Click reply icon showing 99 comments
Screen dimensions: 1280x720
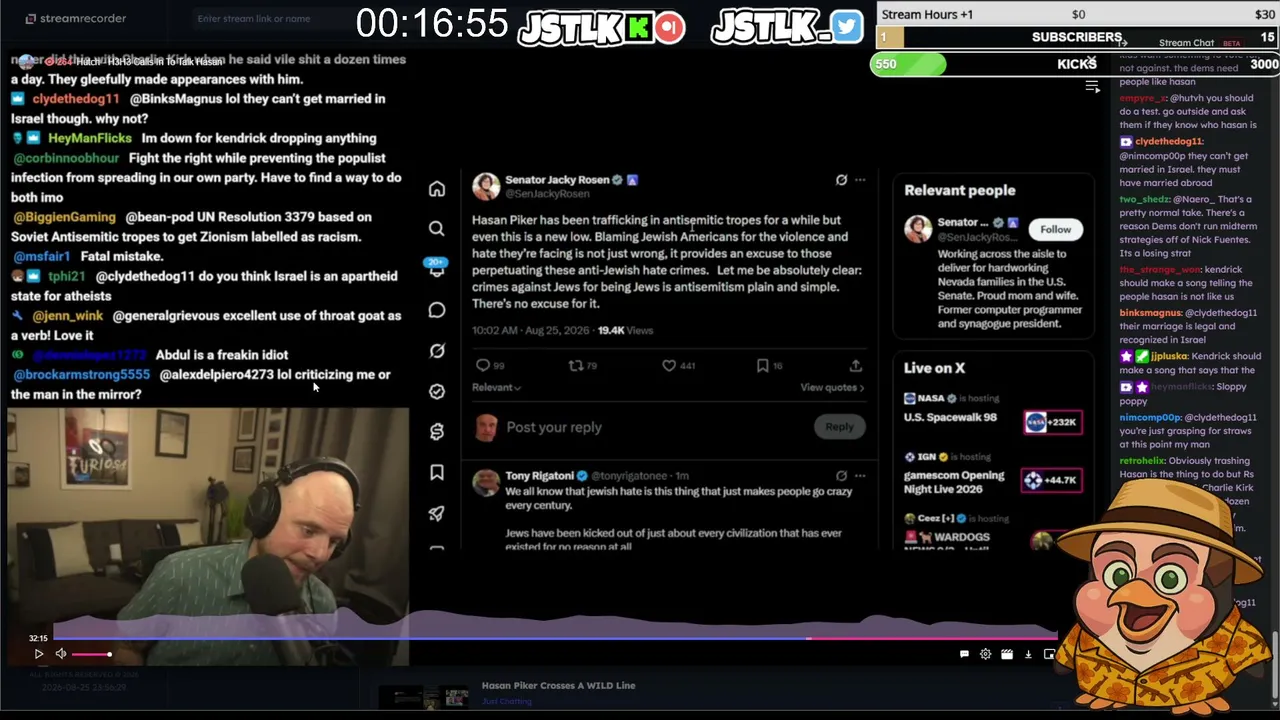point(483,366)
